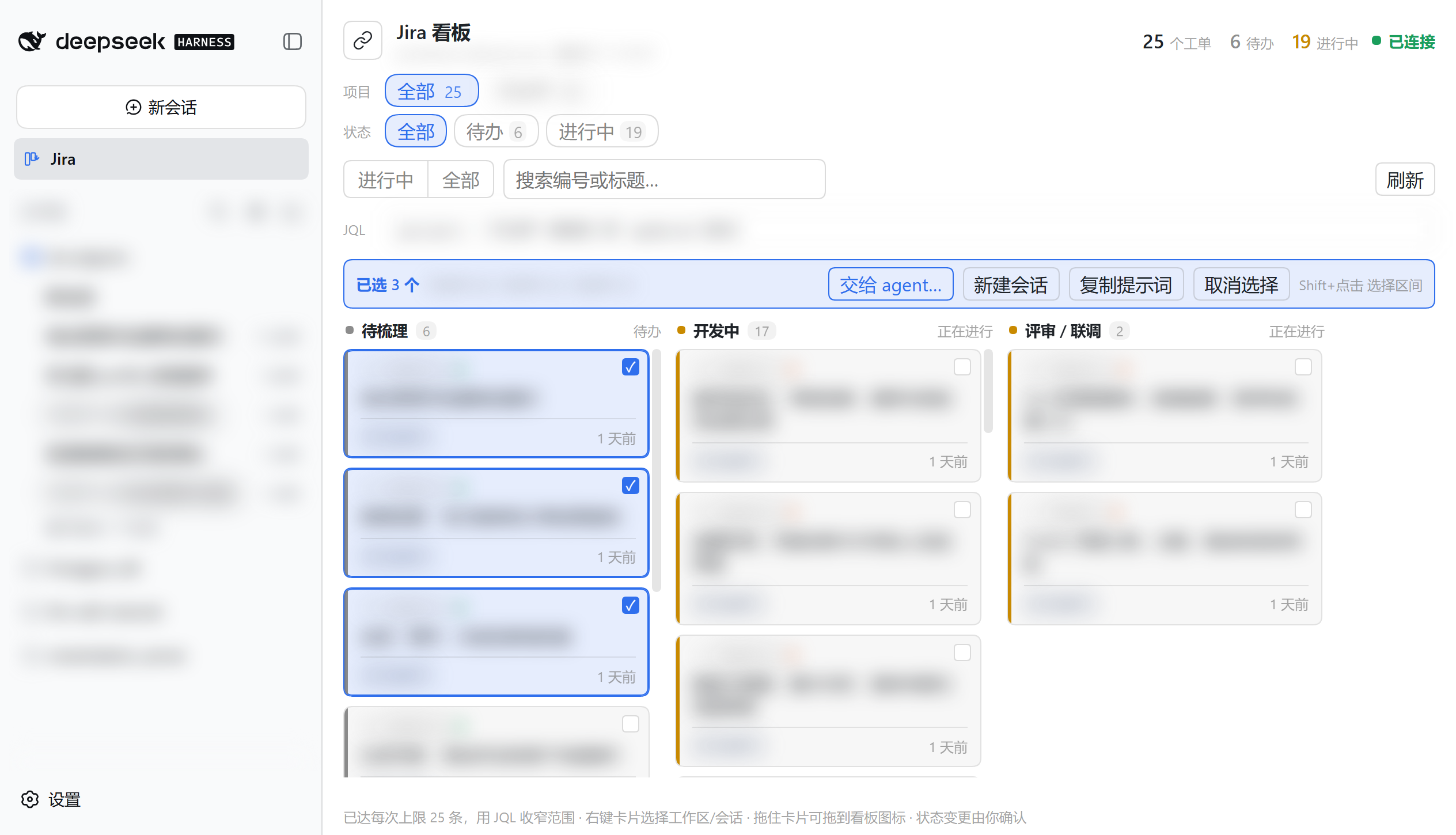The width and height of the screenshot is (1456, 835).
Task: Click the 复制提示词 button
Action: point(1126,284)
